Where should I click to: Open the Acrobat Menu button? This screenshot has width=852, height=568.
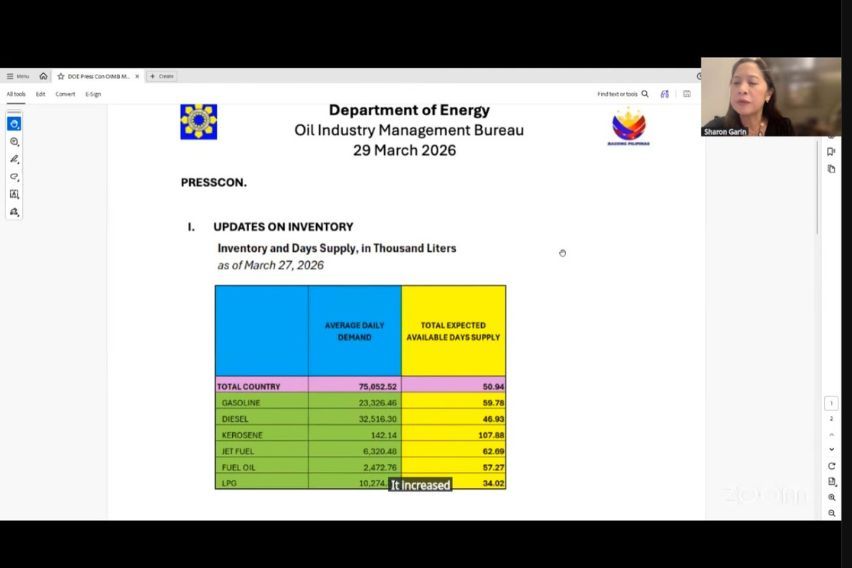tap(17, 76)
